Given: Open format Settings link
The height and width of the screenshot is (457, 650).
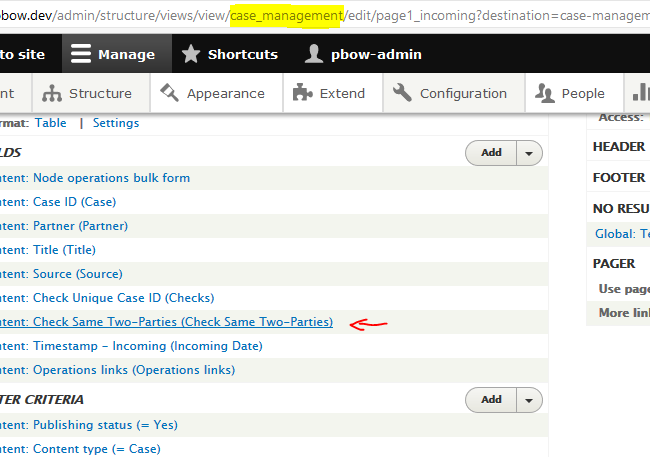Looking at the screenshot, I should pyautogui.click(x=116, y=123).
